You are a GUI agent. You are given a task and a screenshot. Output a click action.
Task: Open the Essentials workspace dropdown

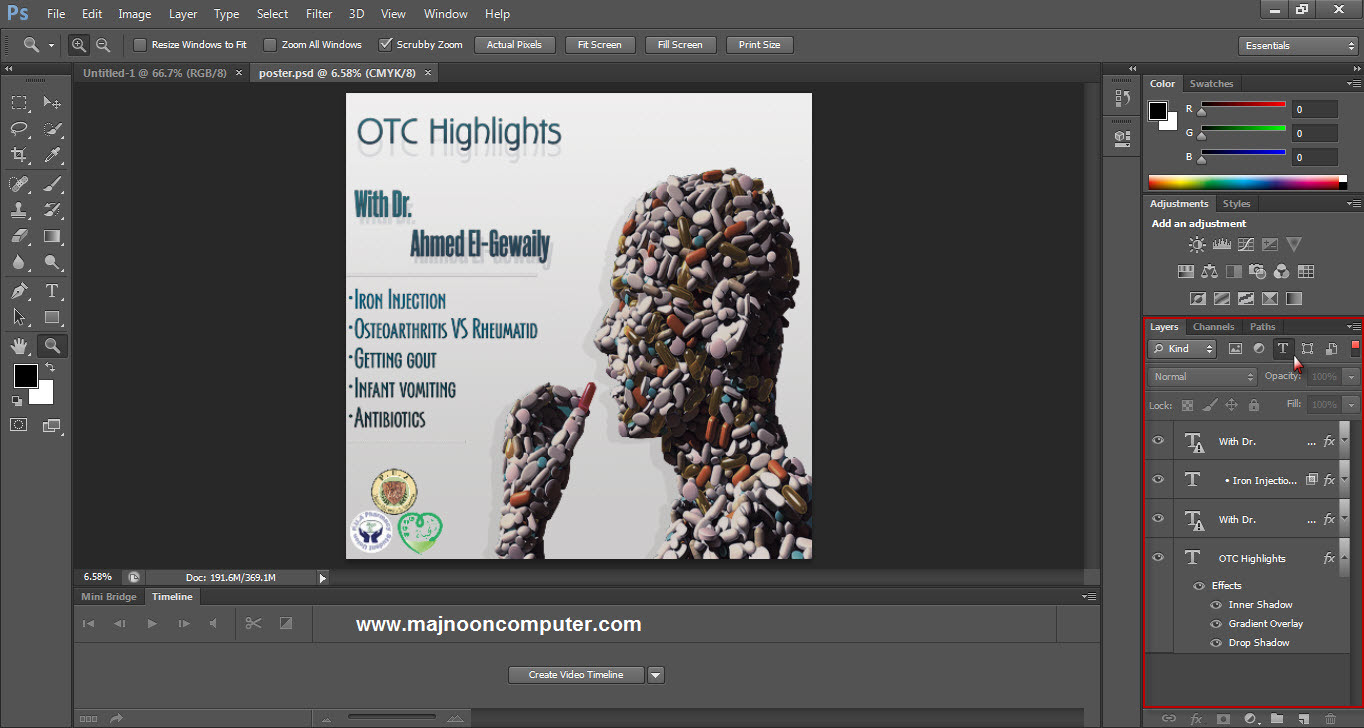1297,45
